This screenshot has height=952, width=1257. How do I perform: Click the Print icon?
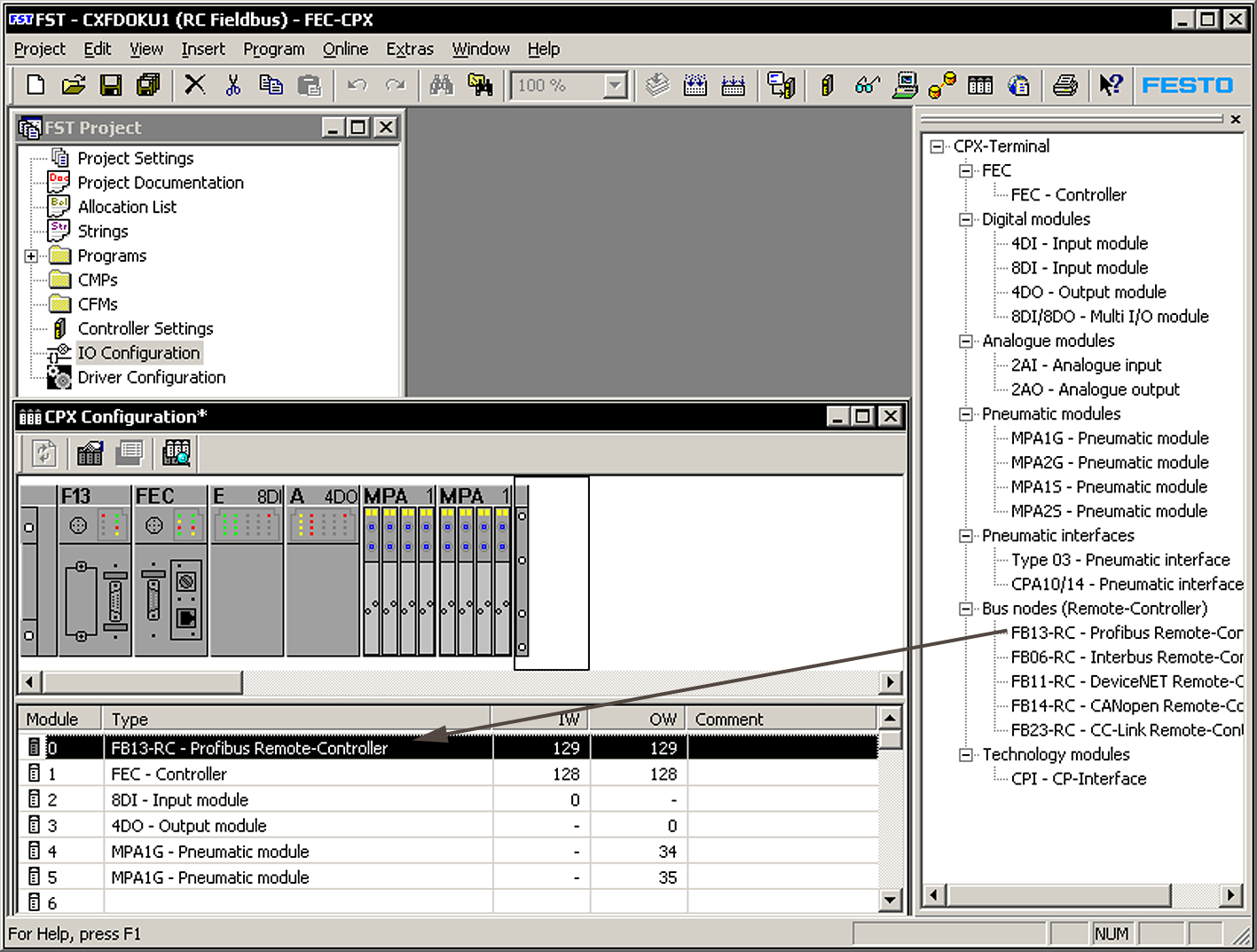pos(1065,85)
